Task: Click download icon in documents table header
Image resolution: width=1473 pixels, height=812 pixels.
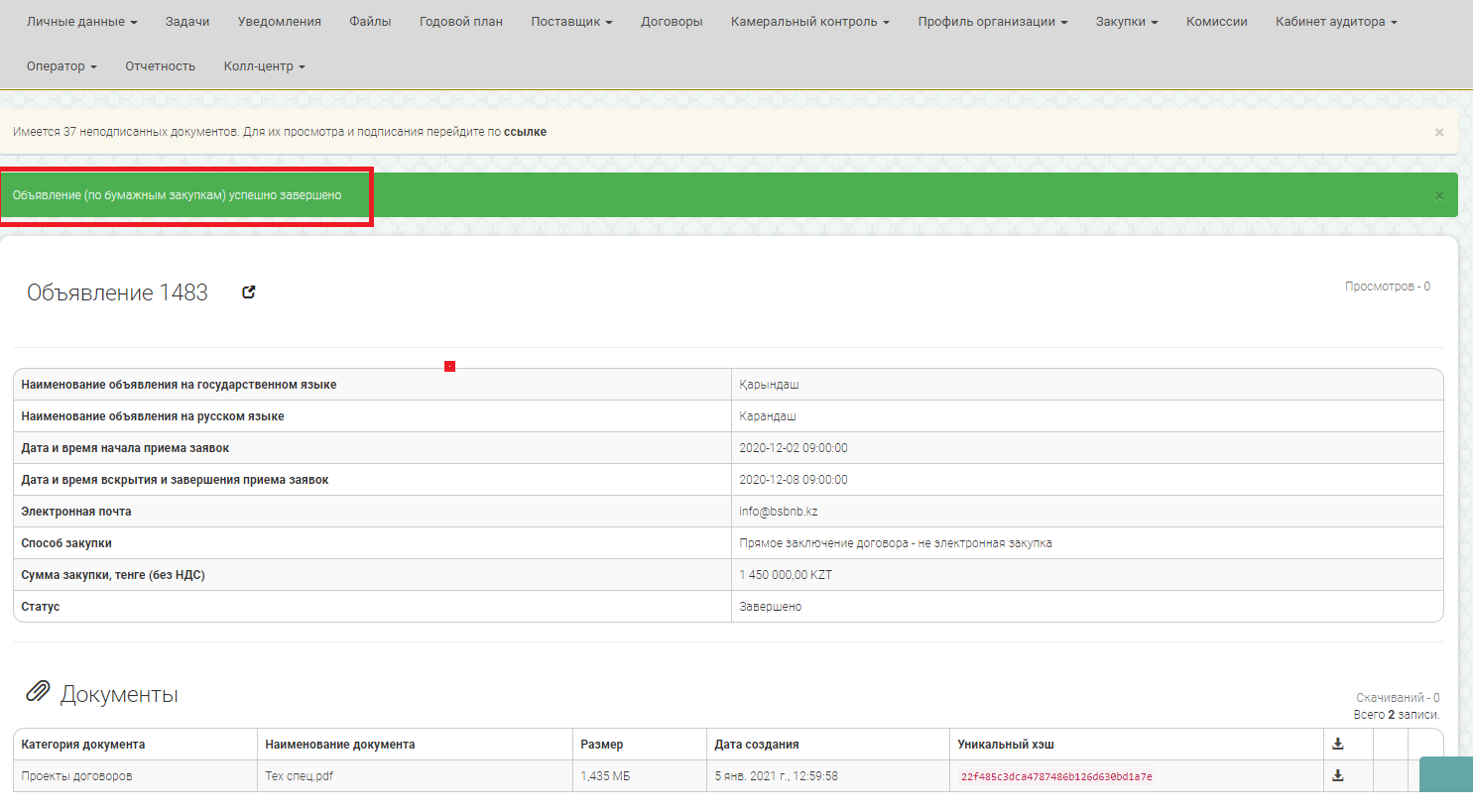Action: (1337, 744)
